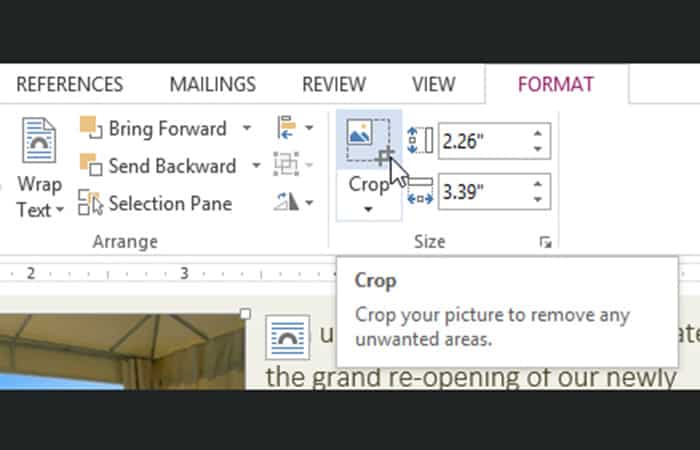Decrease the shape width with down arrow
700x450 pixels.
pyautogui.click(x=539, y=197)
